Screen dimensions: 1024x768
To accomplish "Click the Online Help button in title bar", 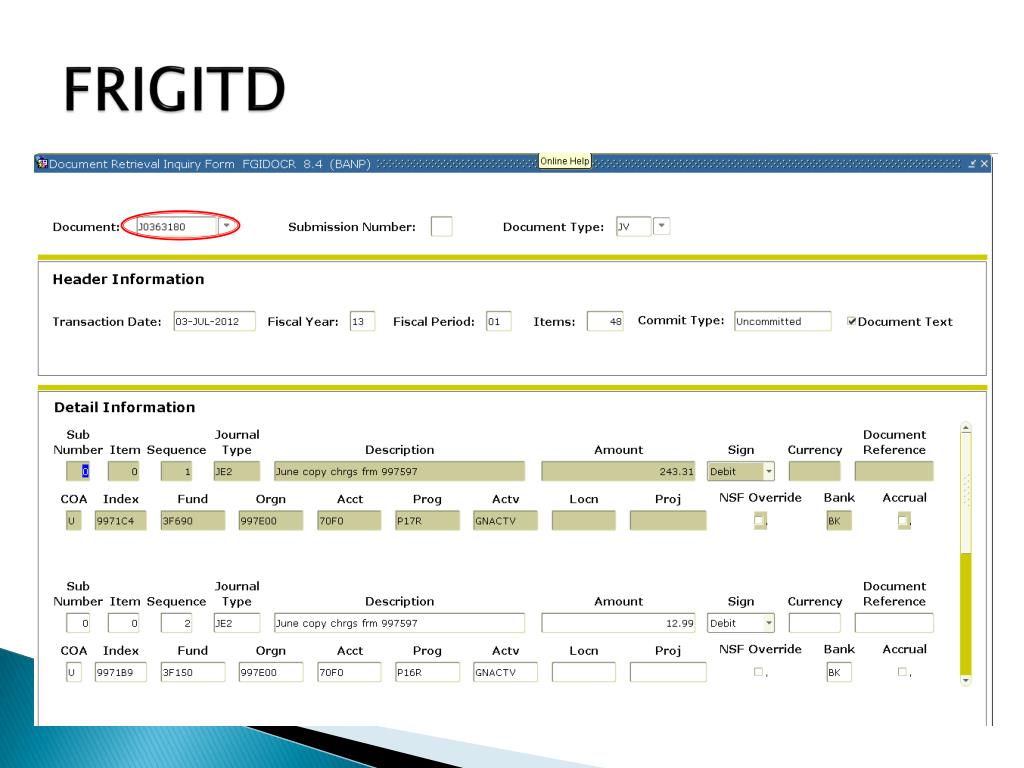I will 565,161.
